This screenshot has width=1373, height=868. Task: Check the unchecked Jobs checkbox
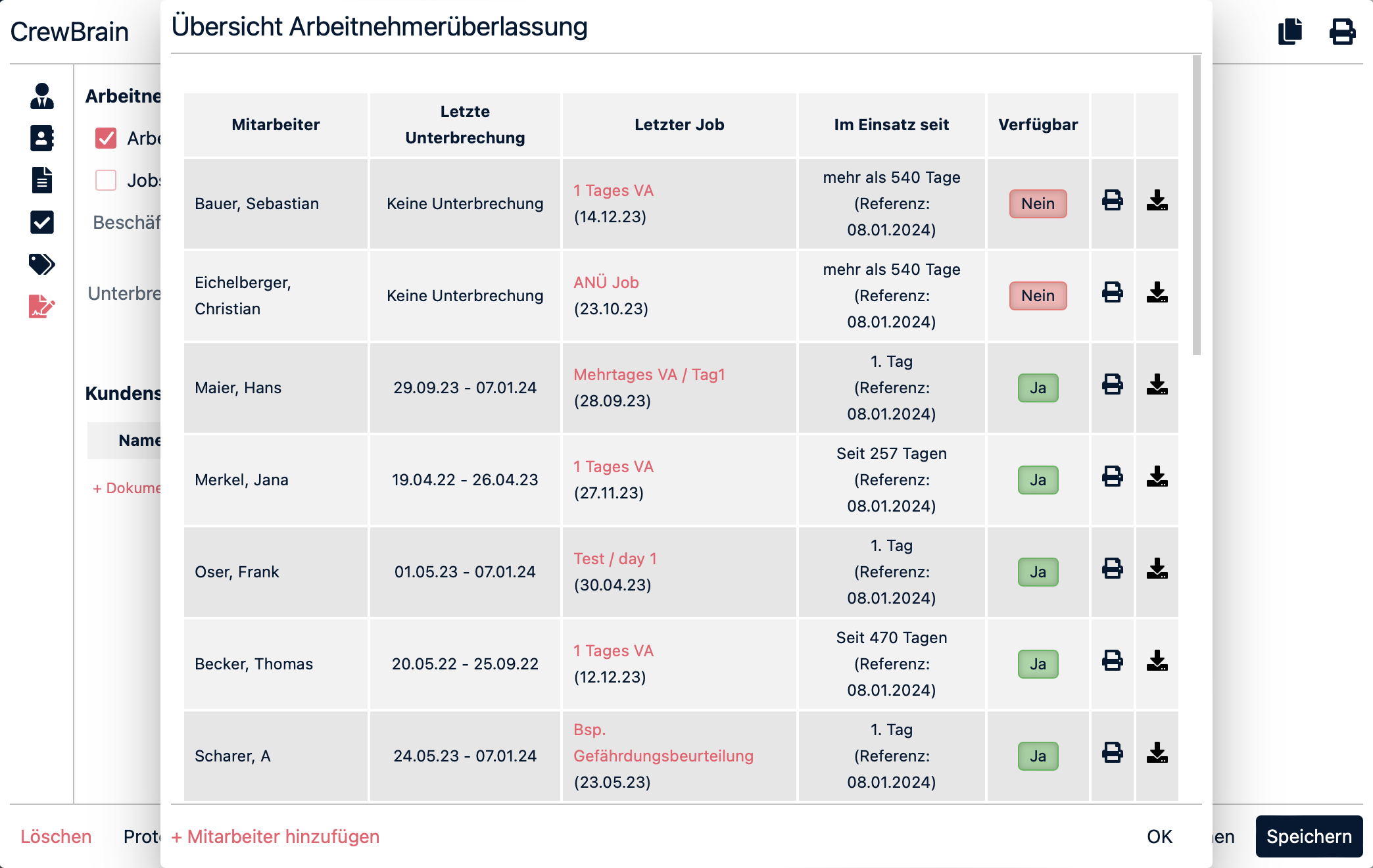click(106, 180)
